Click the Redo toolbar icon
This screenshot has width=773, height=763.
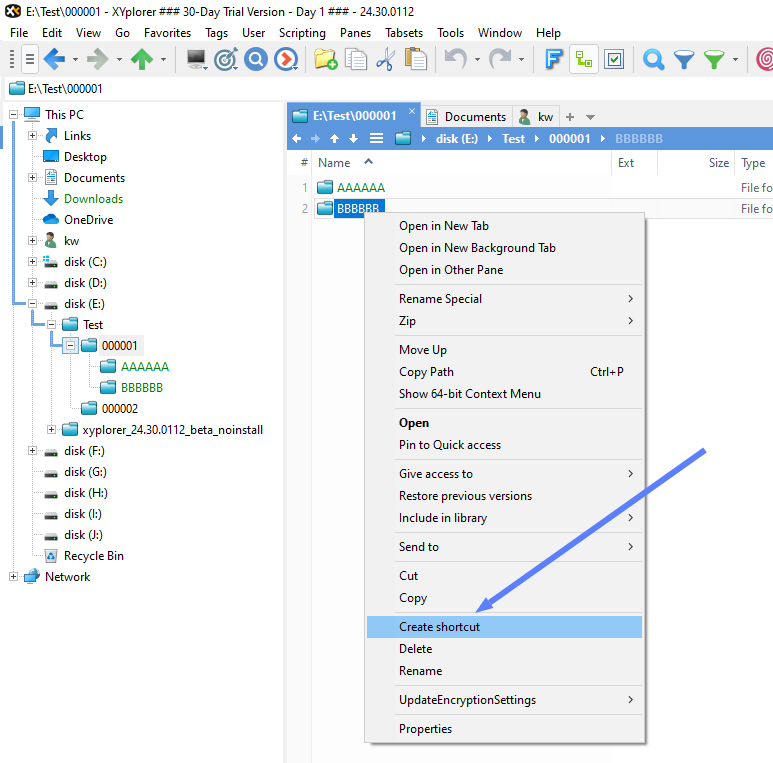point(500,59)
